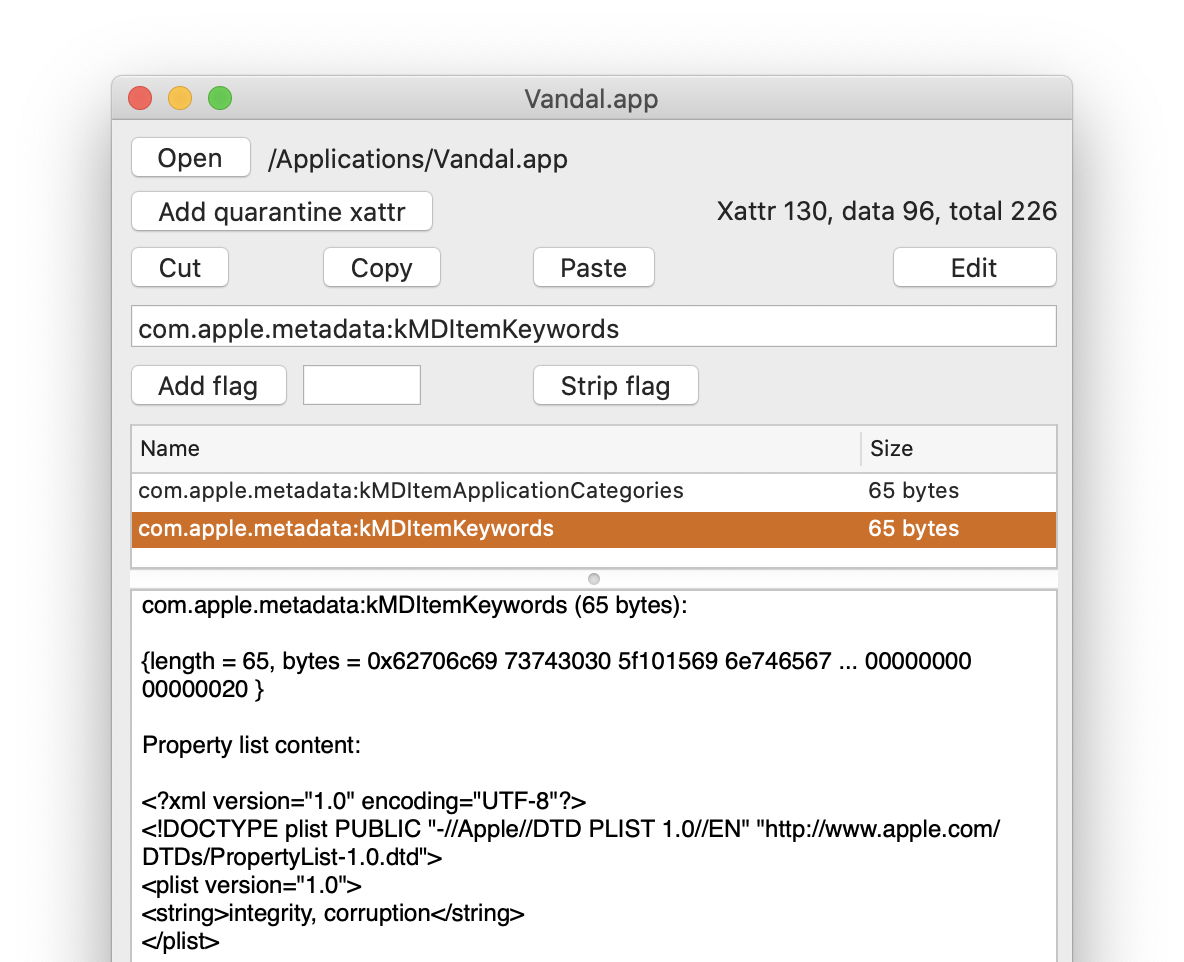The width and height of the screenshot is (1184, 962).
Task: Click the Open button
Action: 190,158
